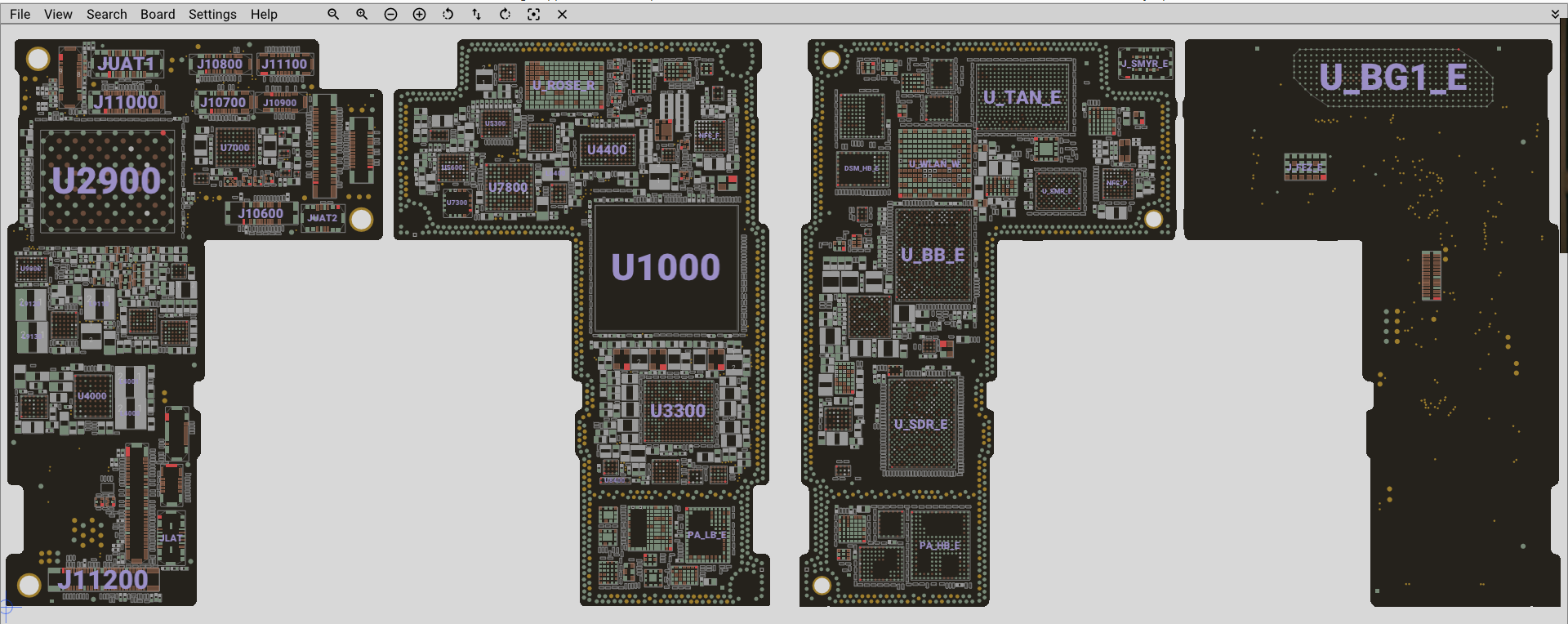Click the search magnifier icon in toolbar

333,14
